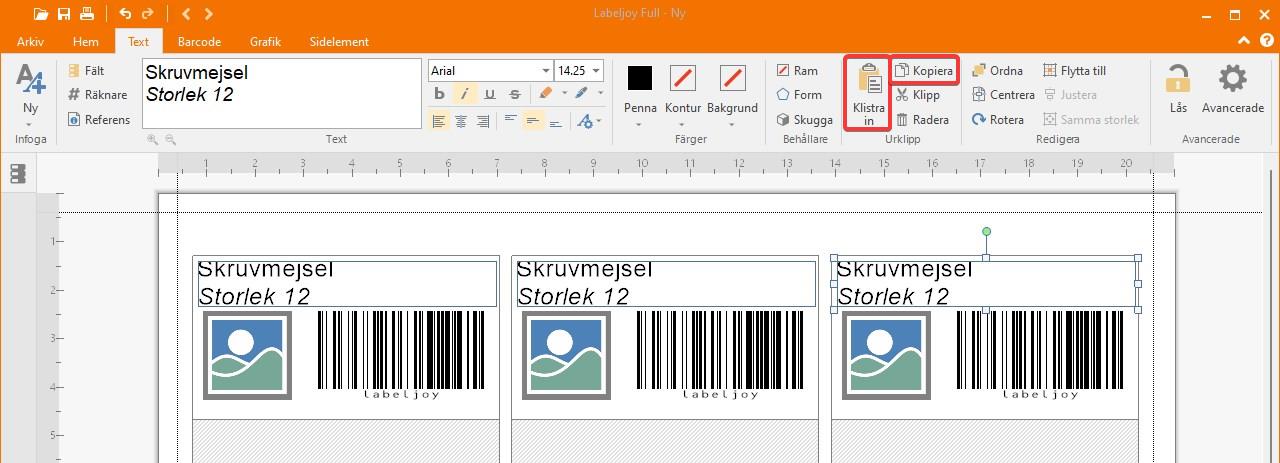Select image placeholder on middle label
This screenshot has height=463, width=1280.
tap(566, 355)
